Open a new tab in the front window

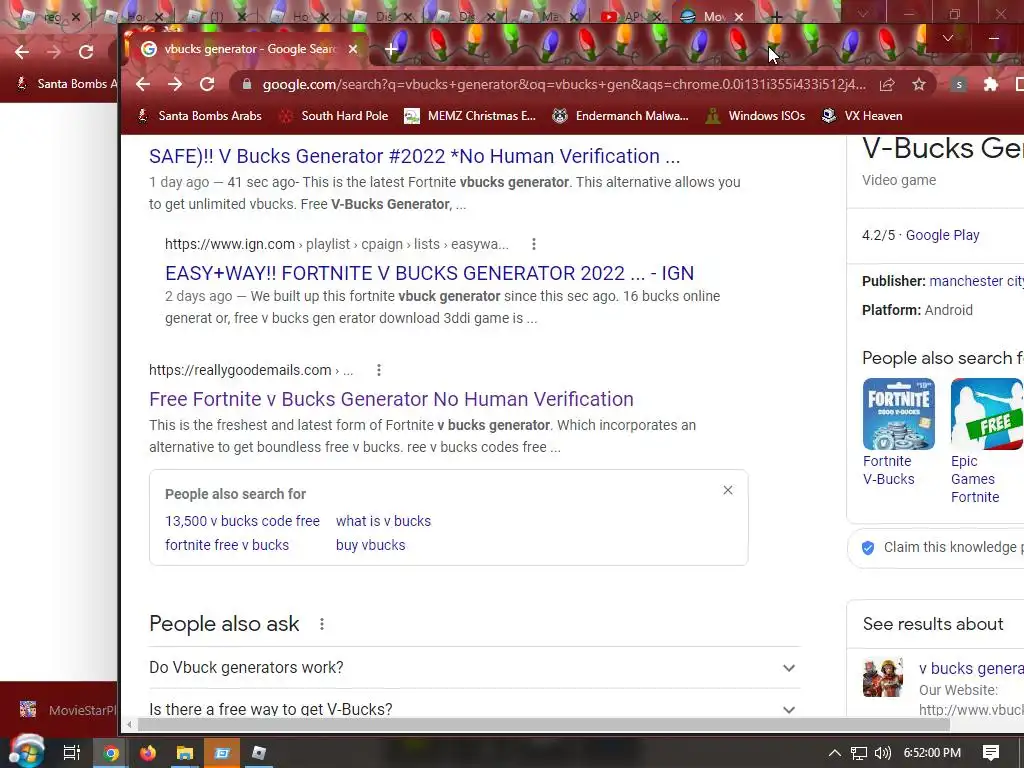point(391,49)
